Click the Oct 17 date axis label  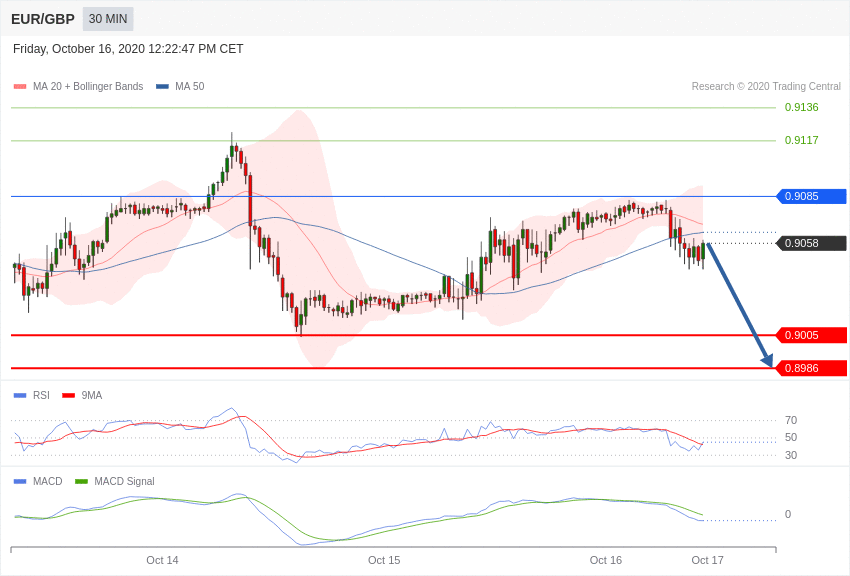[707, 560]
